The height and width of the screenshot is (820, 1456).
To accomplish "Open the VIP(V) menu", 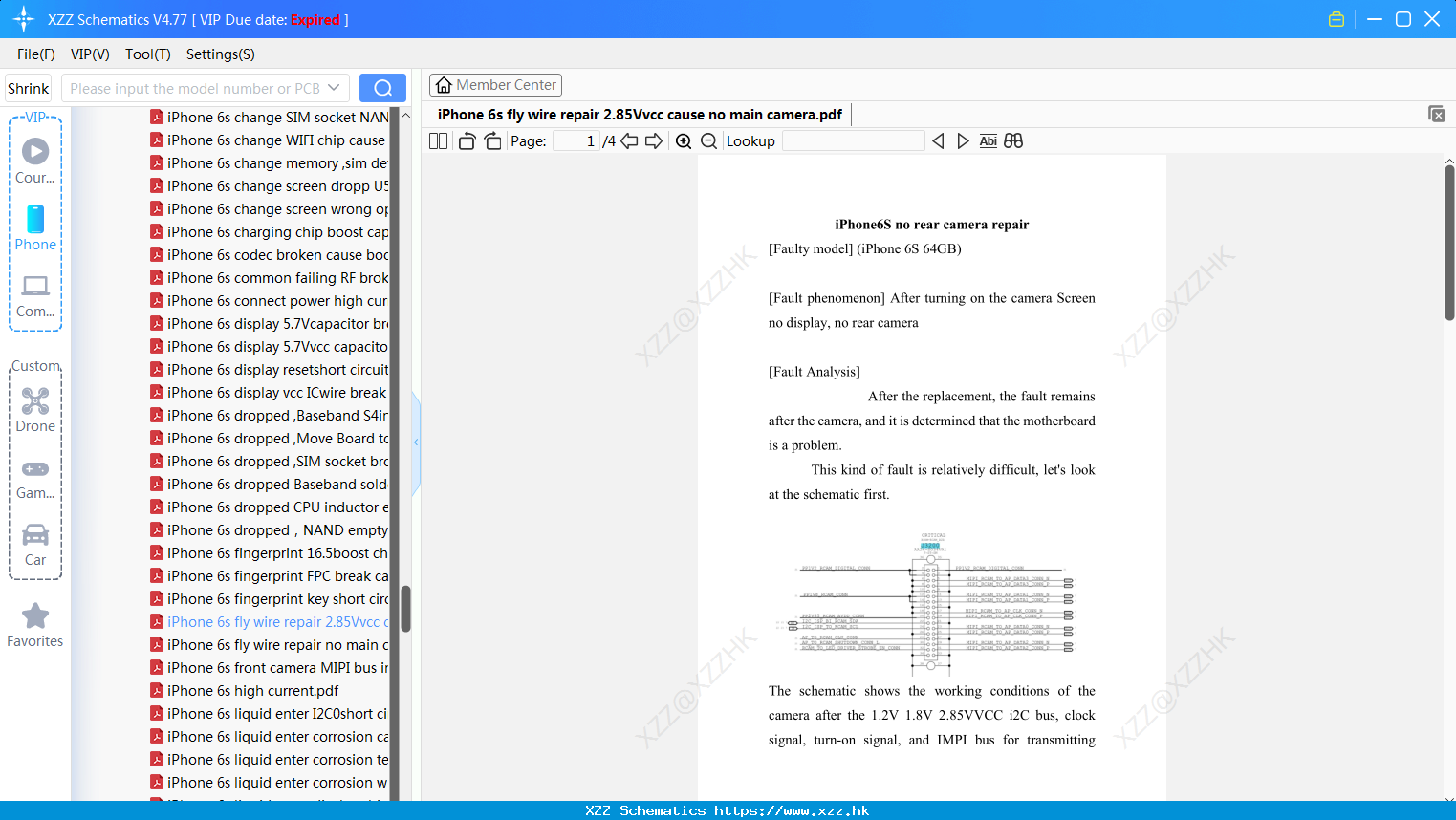I will pos(90,54).
